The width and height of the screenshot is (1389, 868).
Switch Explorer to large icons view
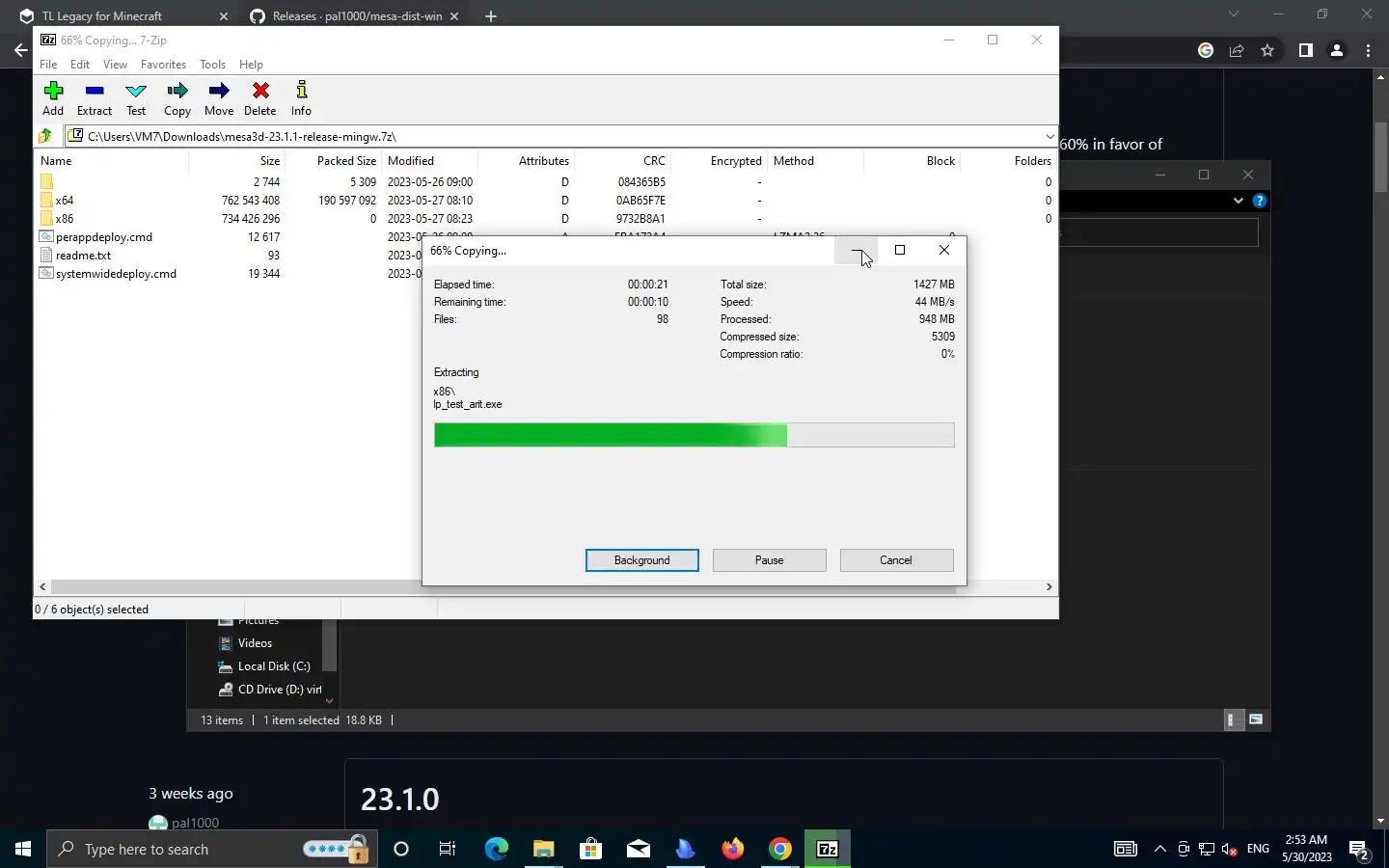[1256, 719]
